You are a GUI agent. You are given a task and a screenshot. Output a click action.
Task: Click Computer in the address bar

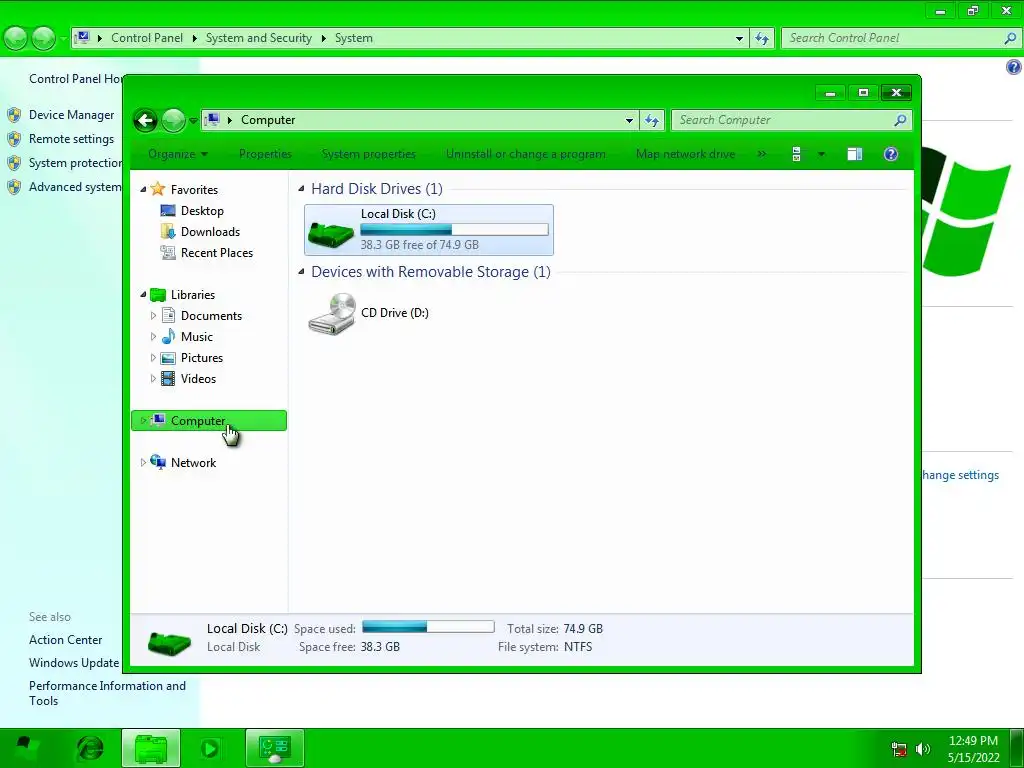[268, 120]
